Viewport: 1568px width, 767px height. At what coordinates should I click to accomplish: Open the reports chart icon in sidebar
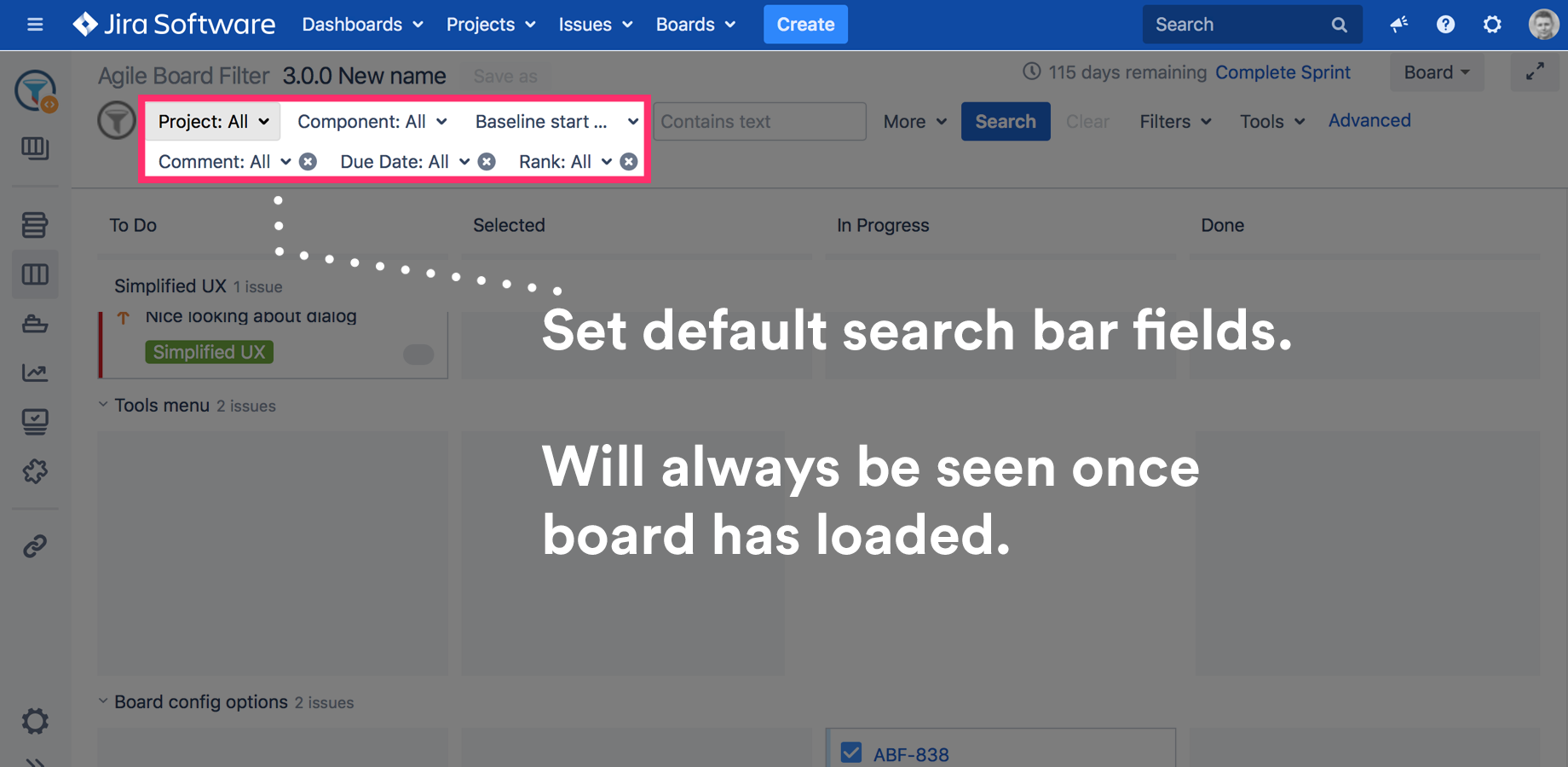[35, 372]
